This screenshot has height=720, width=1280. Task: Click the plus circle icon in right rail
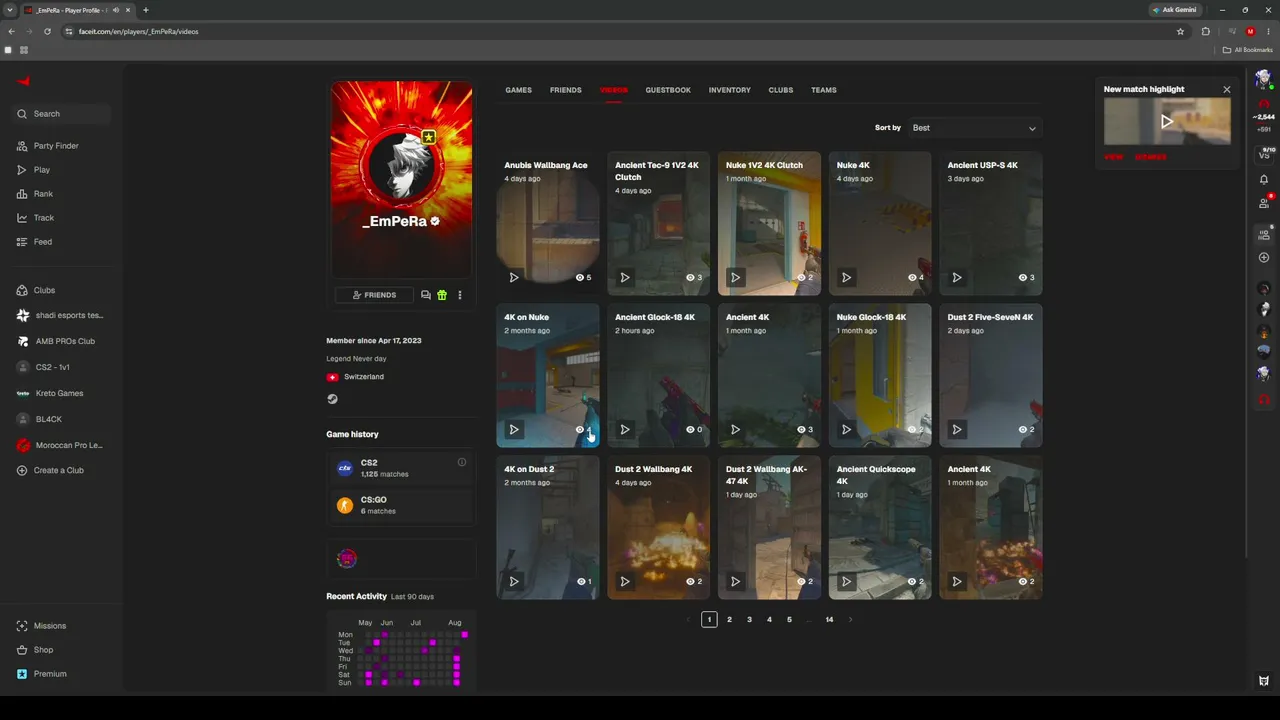click(x=1264, y=258)
